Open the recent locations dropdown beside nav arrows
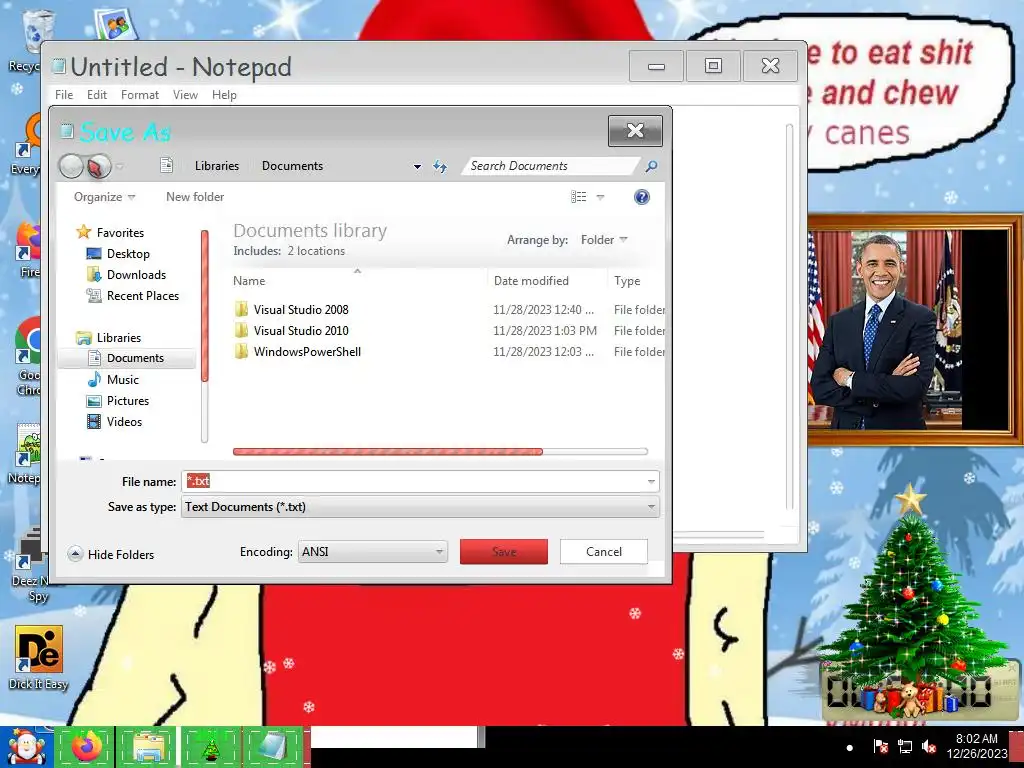The height and width of the screenshot is (768, 1024). tap(120, 167)
